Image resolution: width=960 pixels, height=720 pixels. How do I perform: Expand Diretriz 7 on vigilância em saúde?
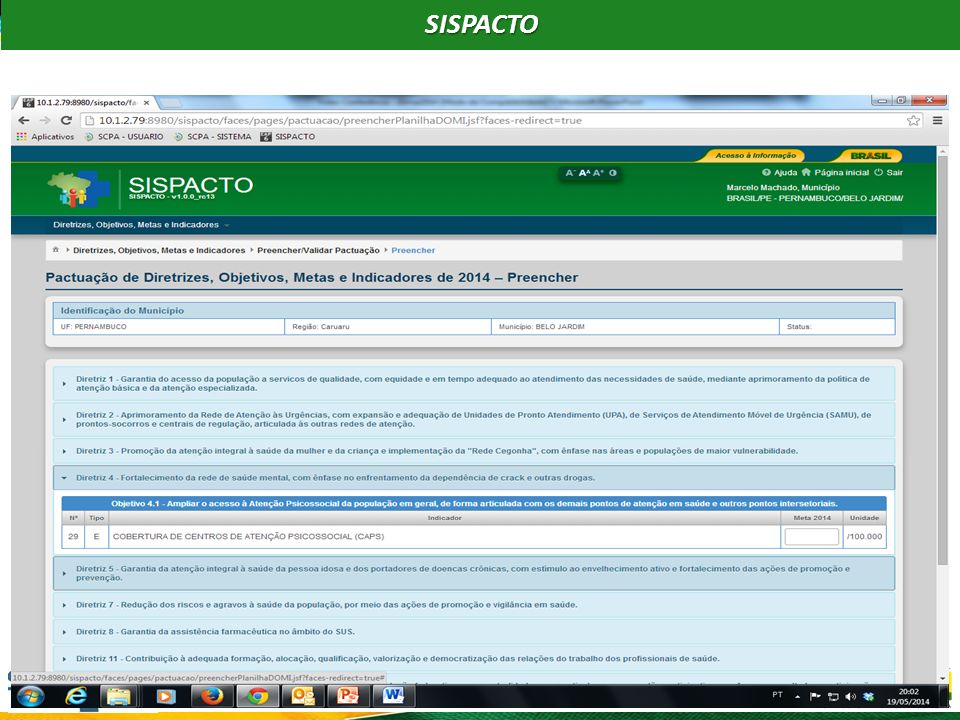[474, 605]
